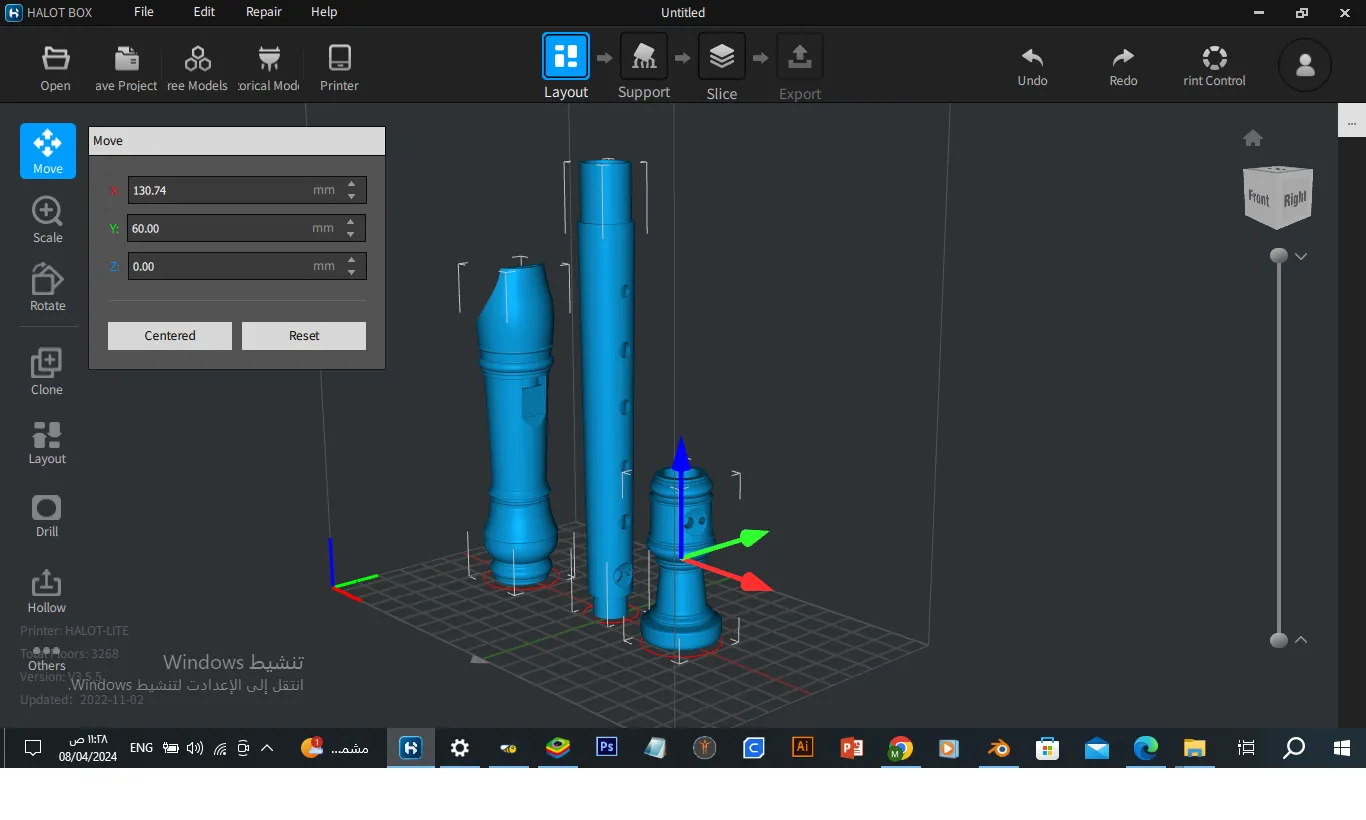Open the Repair menu
Viewport: 1366px width, 820px height.
[264, 12]
